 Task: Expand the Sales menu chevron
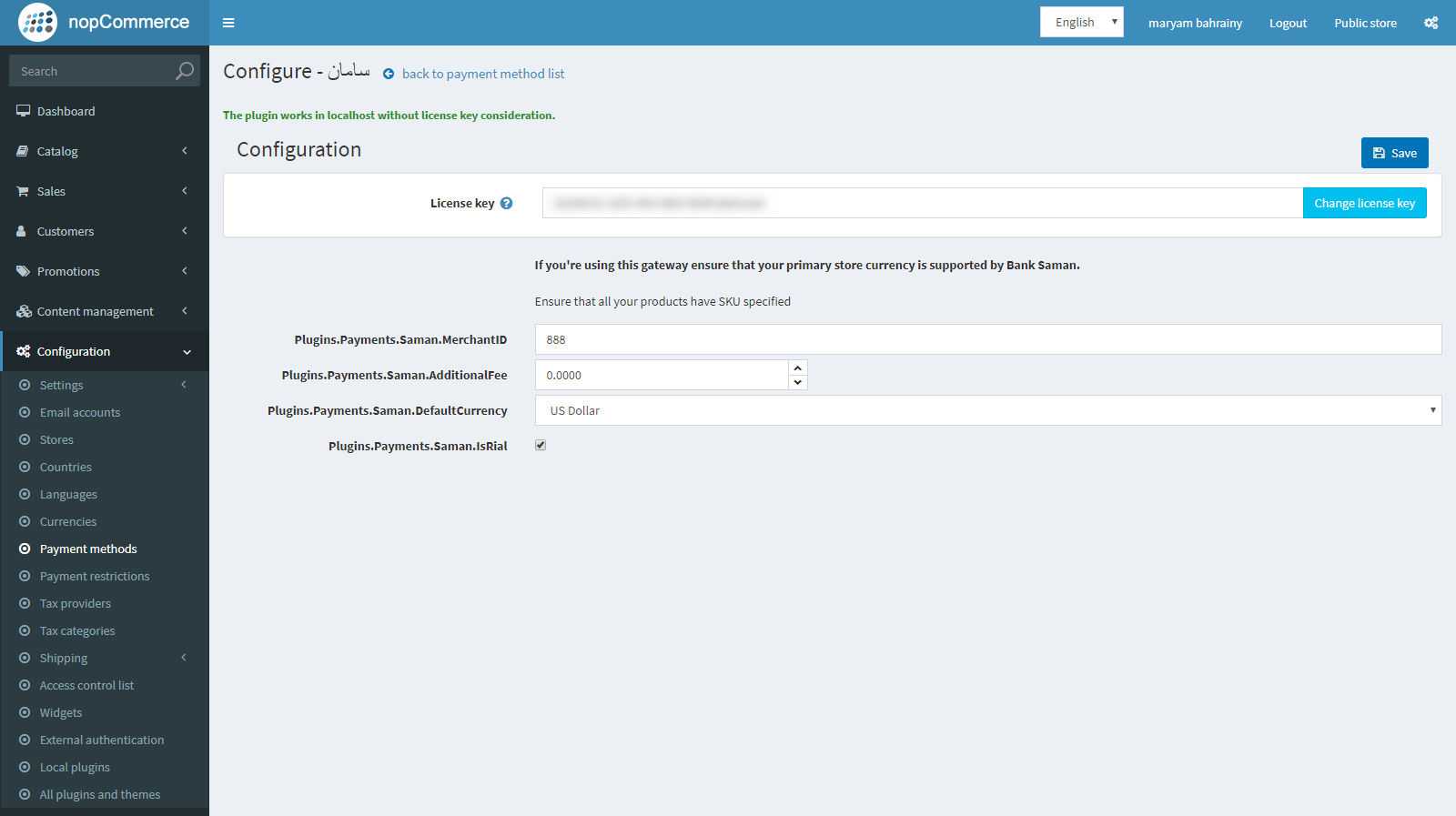tap(185, 191)
